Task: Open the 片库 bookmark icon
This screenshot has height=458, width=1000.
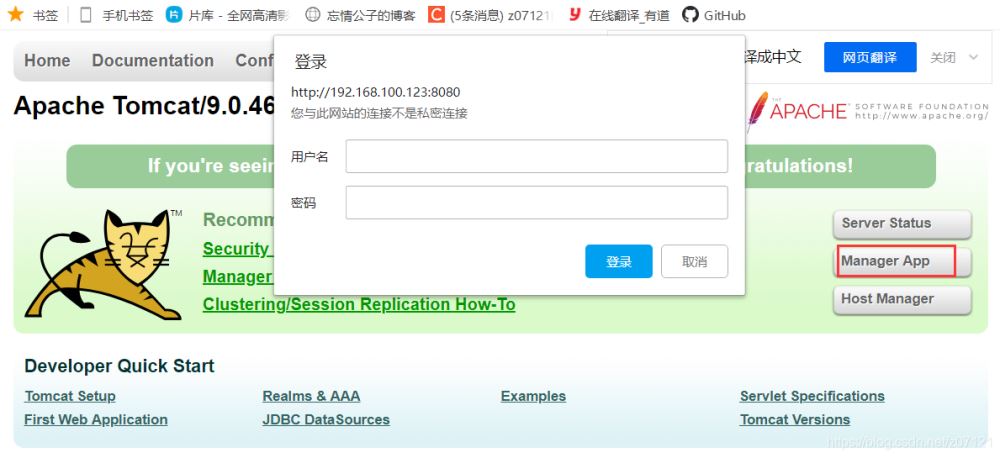Action: [x=173, y=15]
